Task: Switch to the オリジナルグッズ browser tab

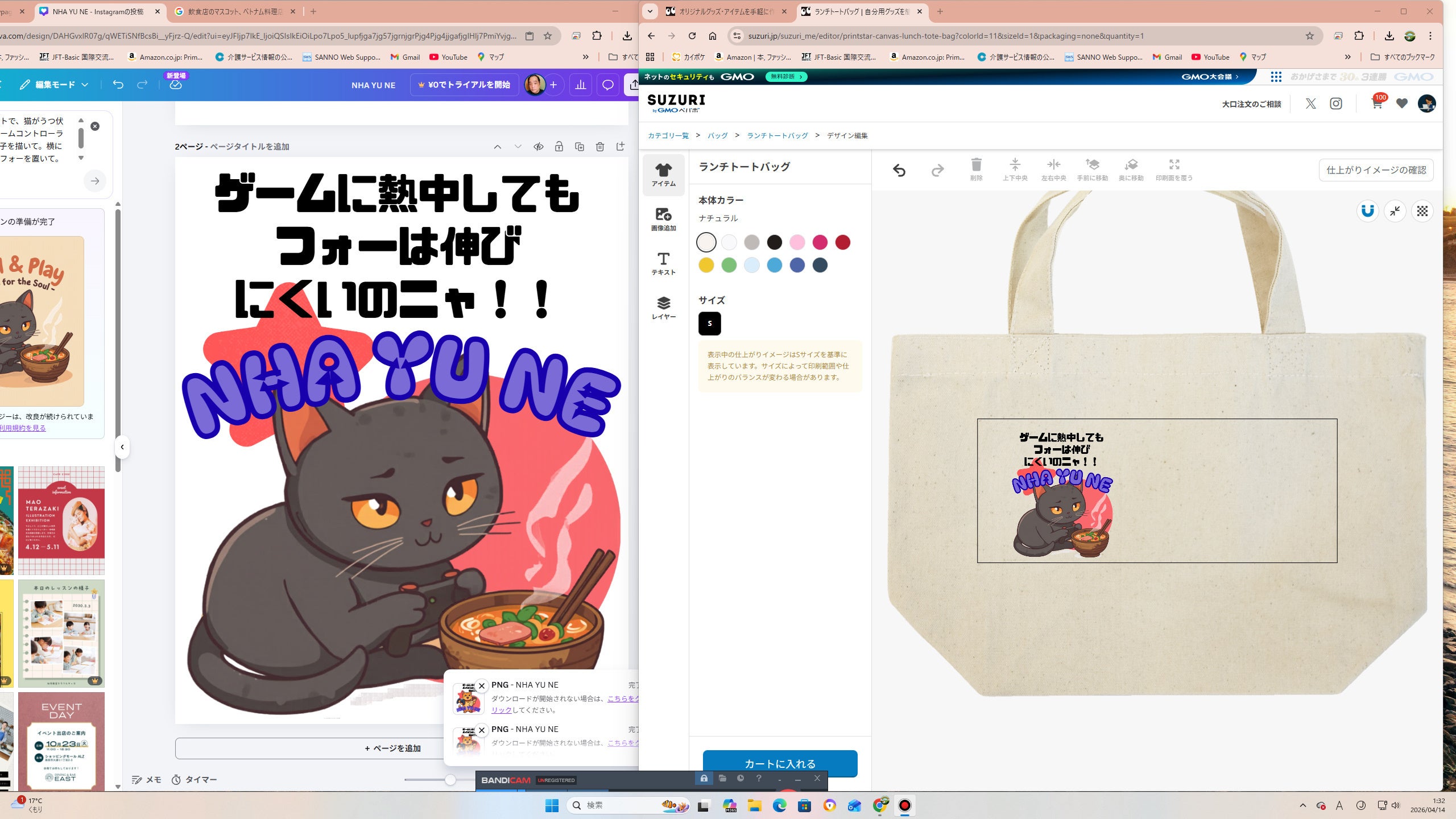Action: pos(719,11)
